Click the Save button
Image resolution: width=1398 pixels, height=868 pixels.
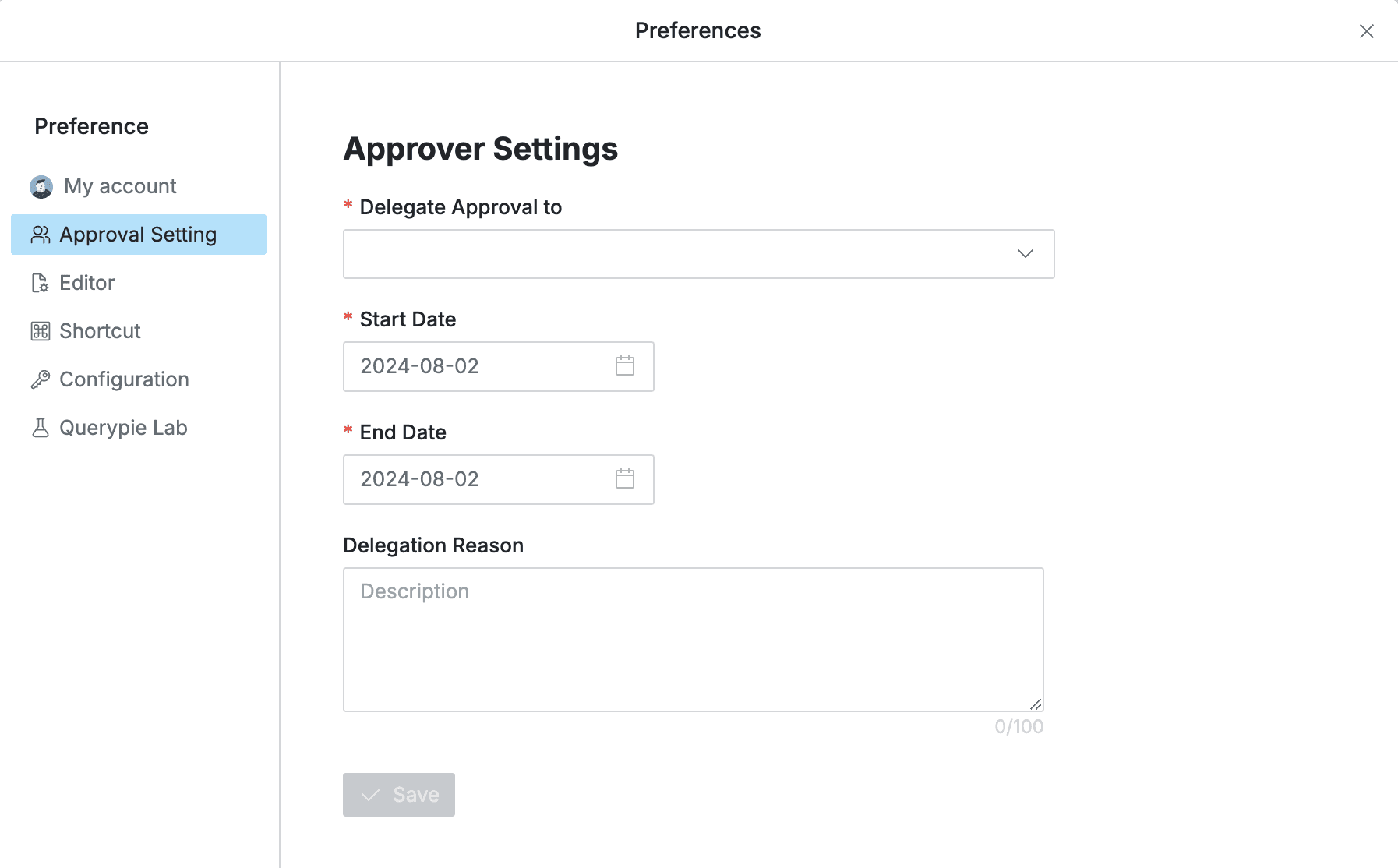tap(398, 794)
